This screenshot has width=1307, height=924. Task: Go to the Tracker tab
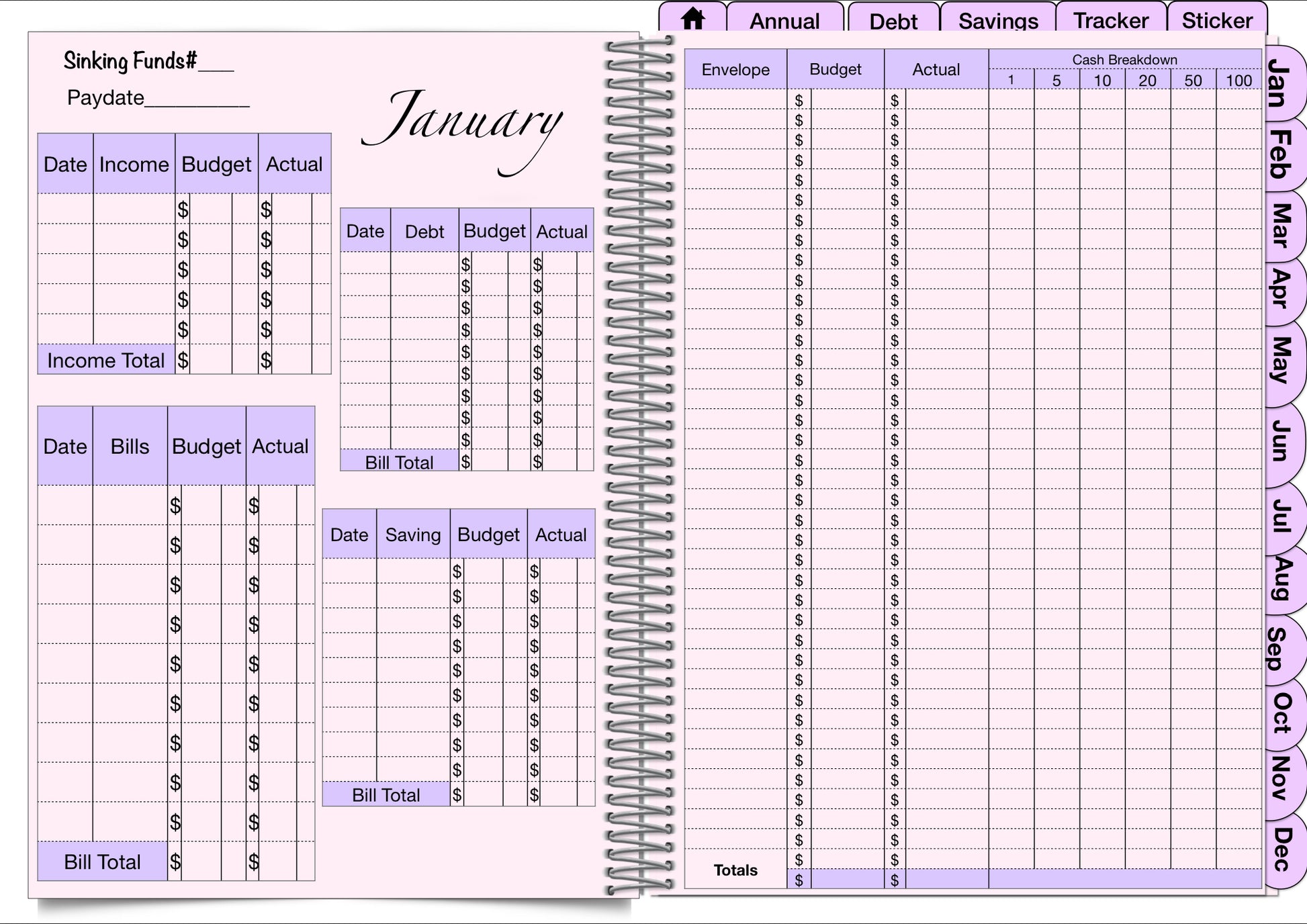pos(1110,20)
